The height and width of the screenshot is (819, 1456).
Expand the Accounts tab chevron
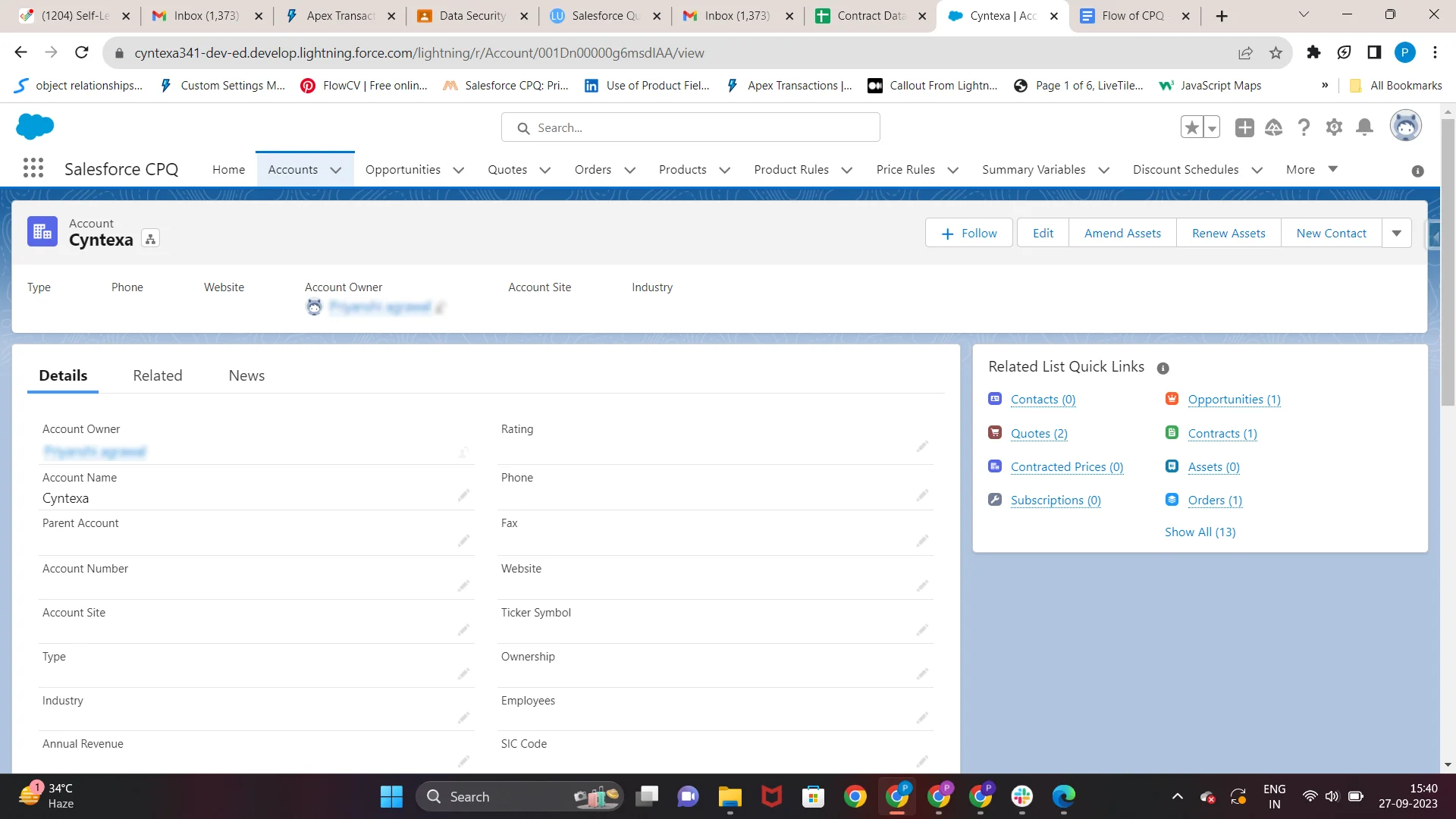click(335, 170)
